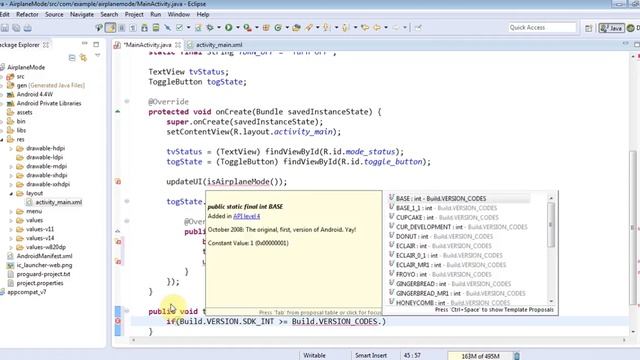The width and height of the screenshot is (640, 360).
Task: Expand the menu folder
Action: [x=11, y=211]
